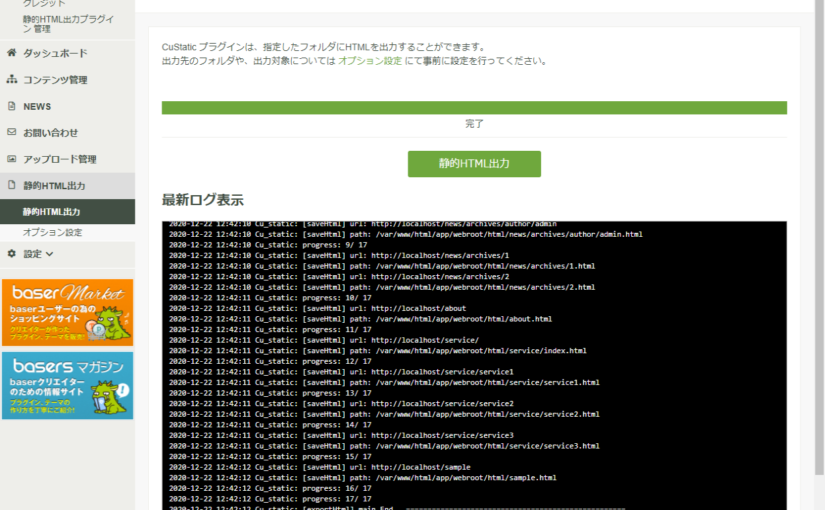
Task: Click log line 'progress: 16/ 17'
Action: (337, 488)
